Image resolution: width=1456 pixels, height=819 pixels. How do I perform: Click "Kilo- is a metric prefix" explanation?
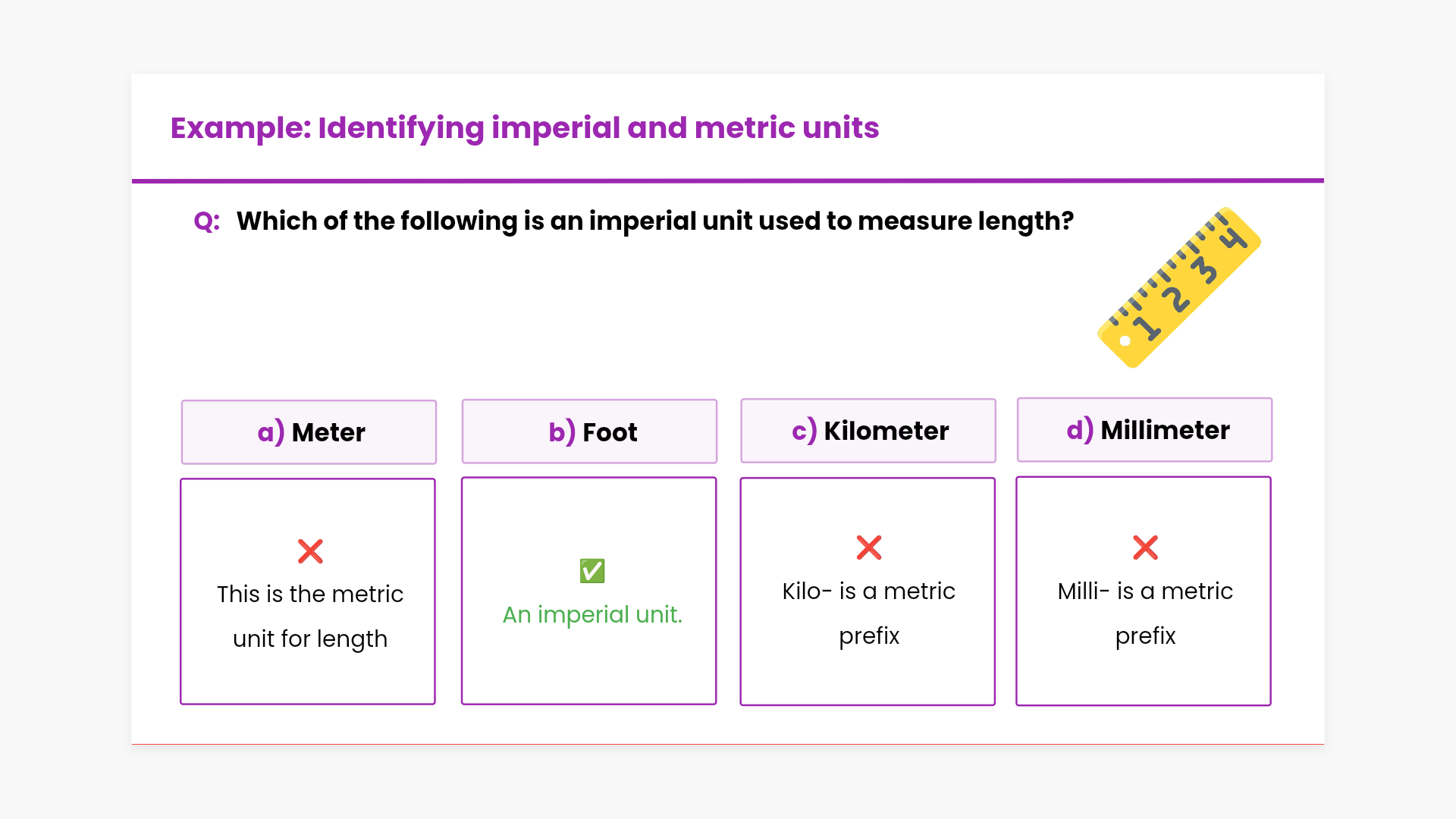click(x=869, y=613)
